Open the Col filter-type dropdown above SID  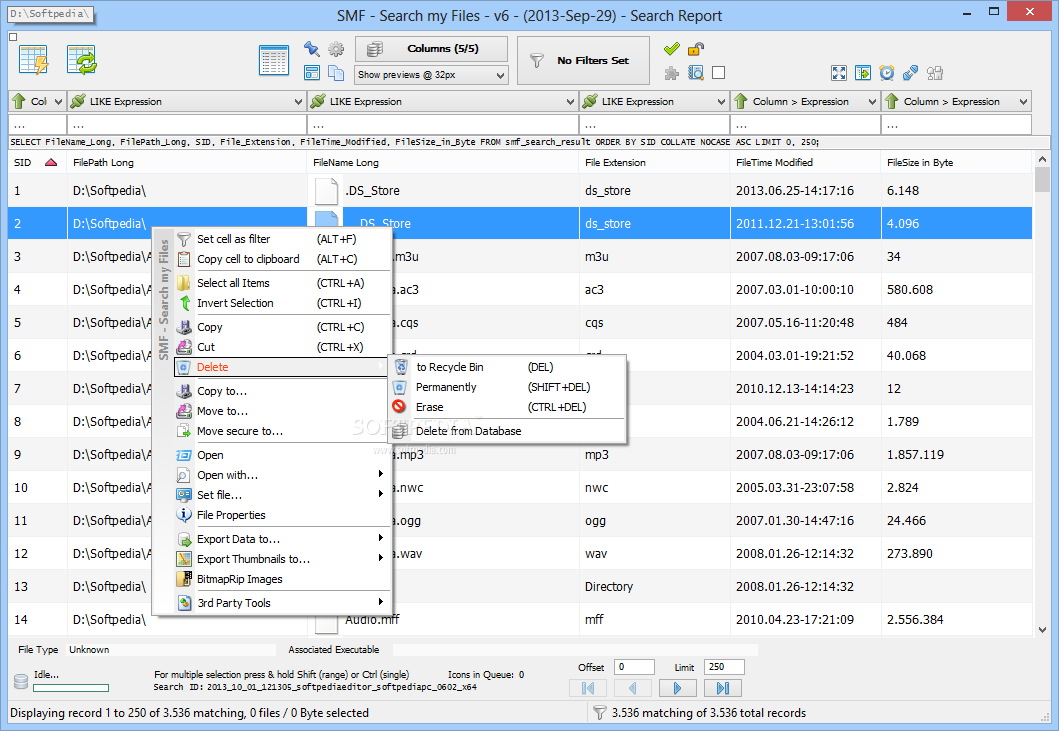[x=37, y=101]
